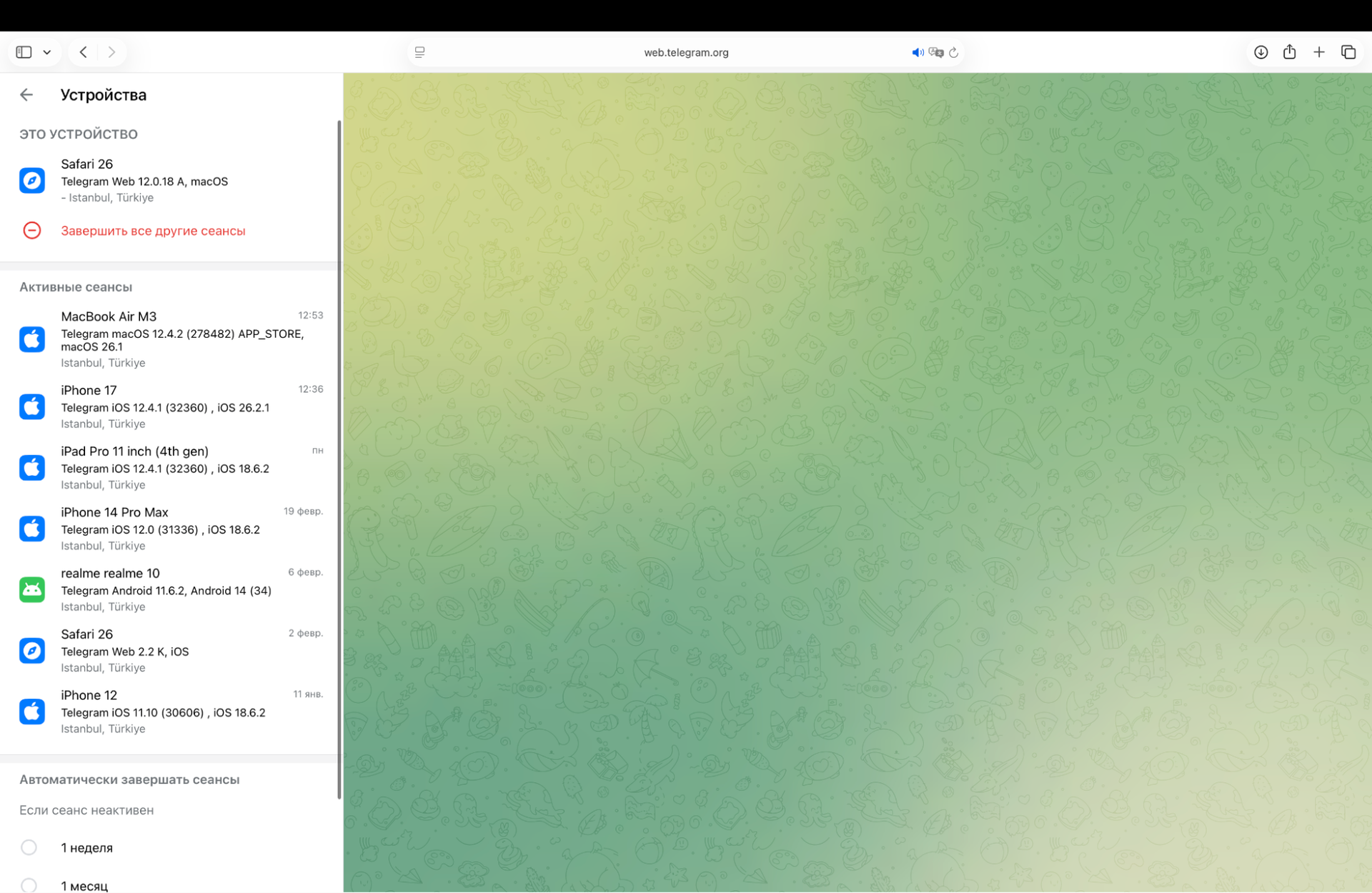Open the iPhone 12 session
This screenshot has height=893, width=1372.
pos(170,712)
